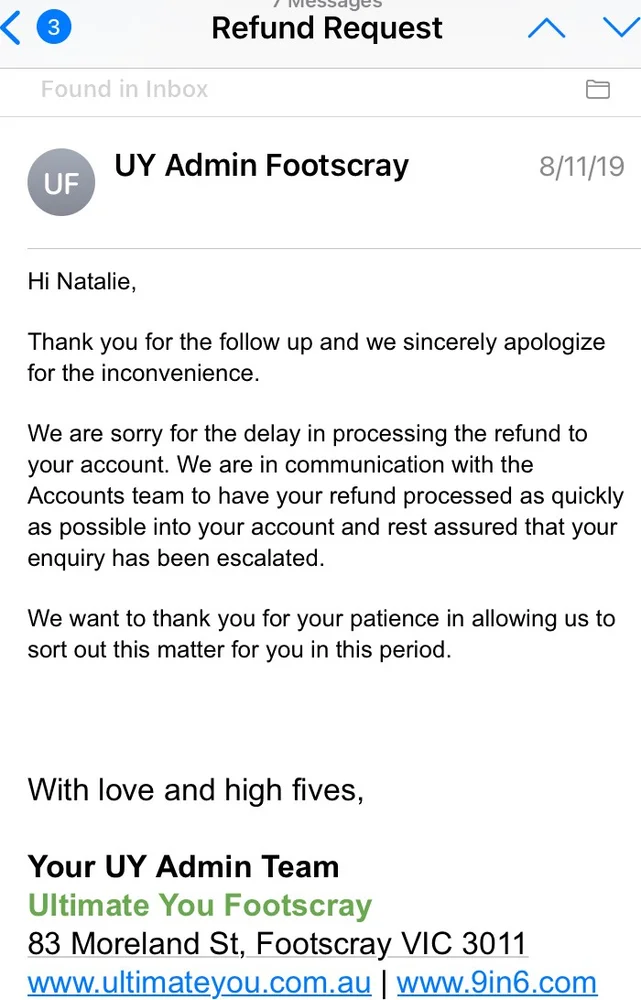Tap the paragraph about enquiry being escalated
Viewport: 641px width, 1000px height.
pyautogui.click(x=325, y=496)
